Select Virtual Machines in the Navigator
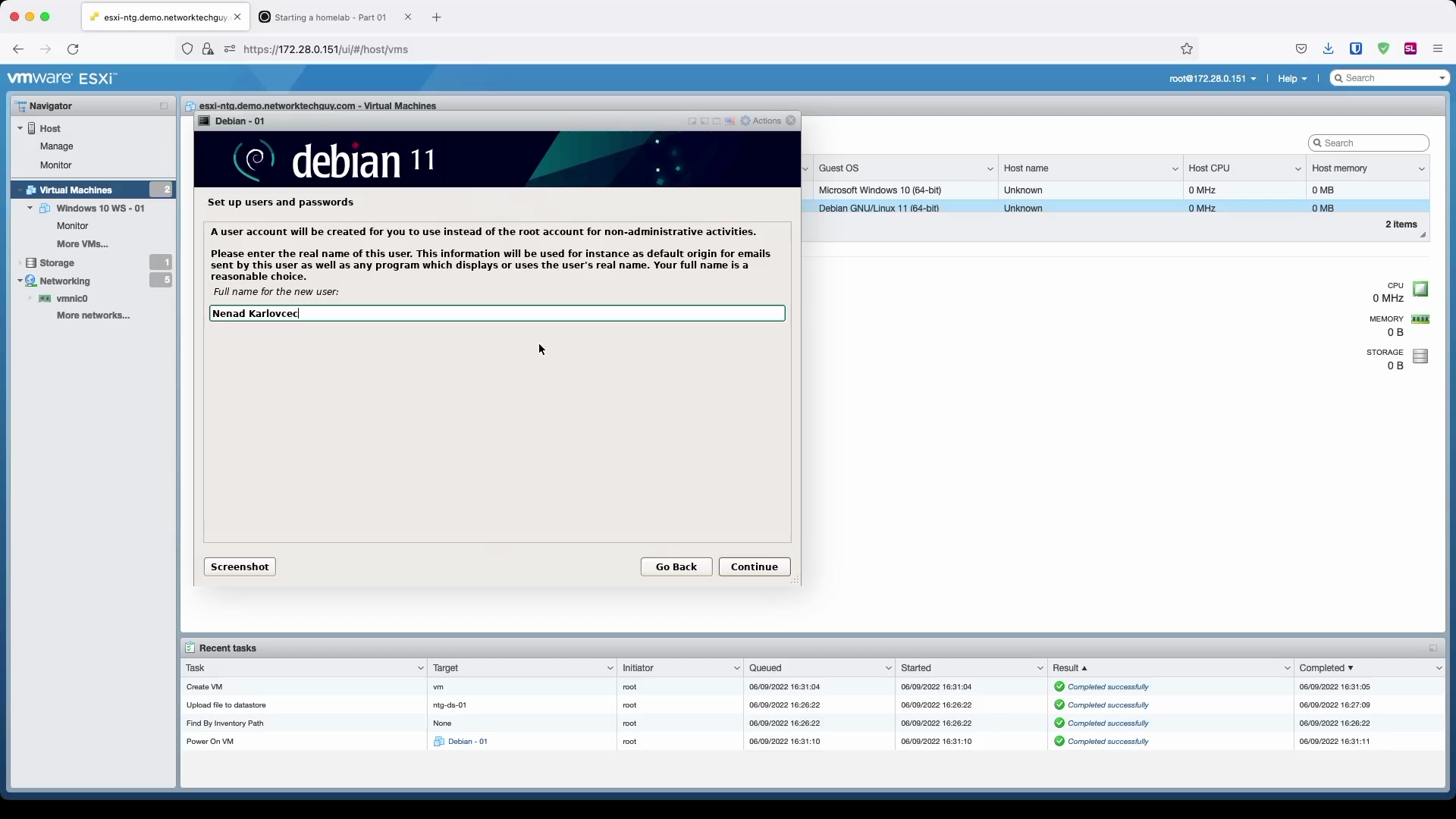The height and width of the screenshot is (819, 1456). (93, 190)
